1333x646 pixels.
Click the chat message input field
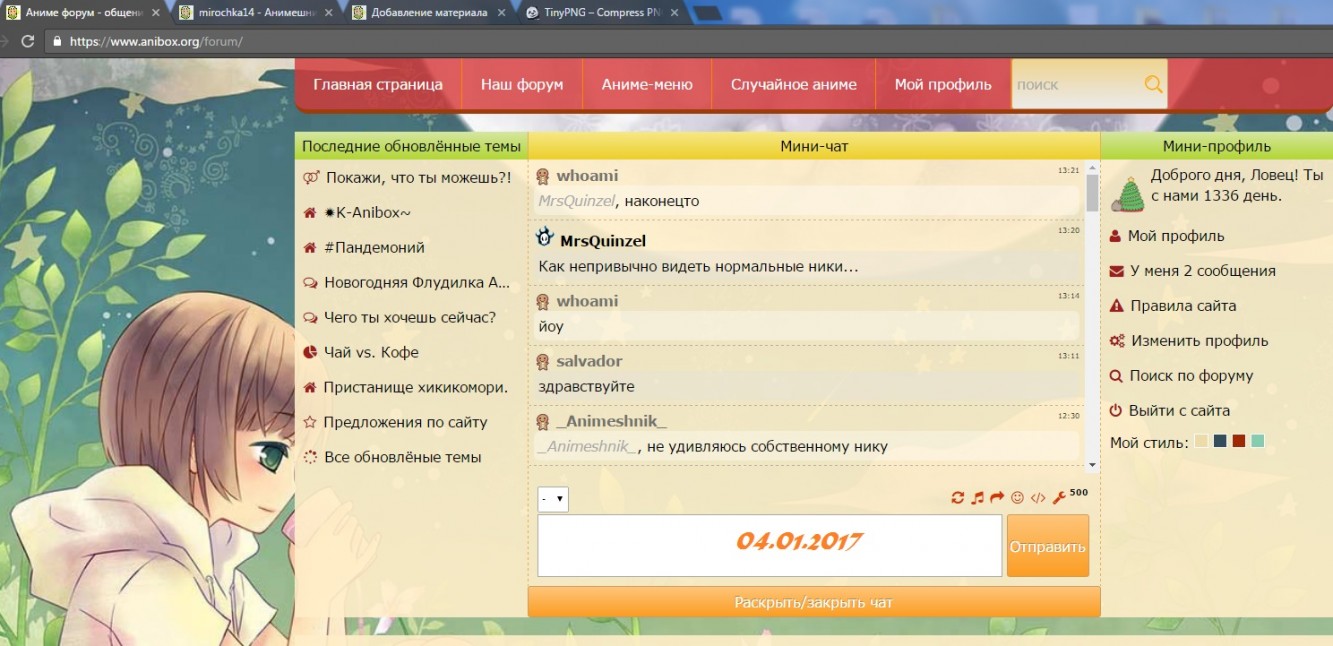click(x=769, y=546)
